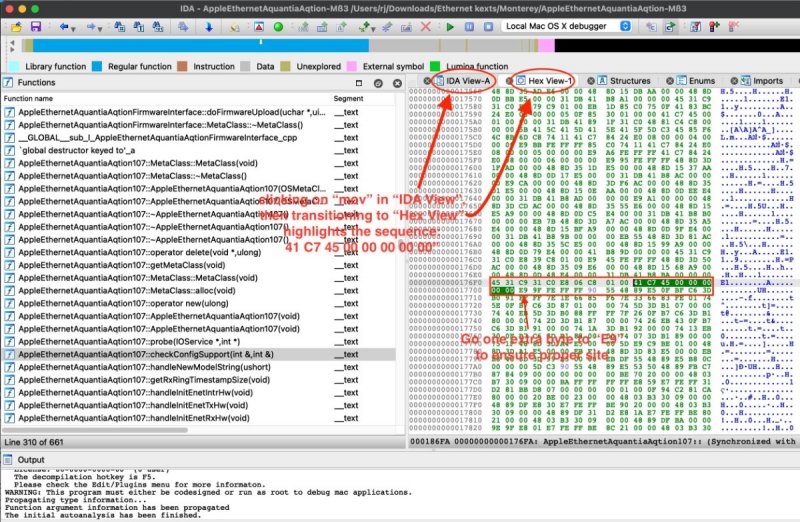Click the add breakpoint red-green icon
This screenshot has height=522, width=800.
click(x=714, y=27)
